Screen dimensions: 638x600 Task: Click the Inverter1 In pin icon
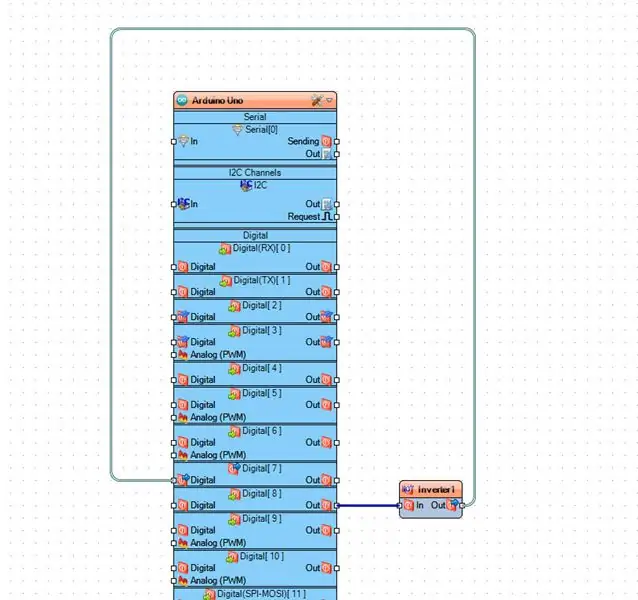(x=409, y=505)
